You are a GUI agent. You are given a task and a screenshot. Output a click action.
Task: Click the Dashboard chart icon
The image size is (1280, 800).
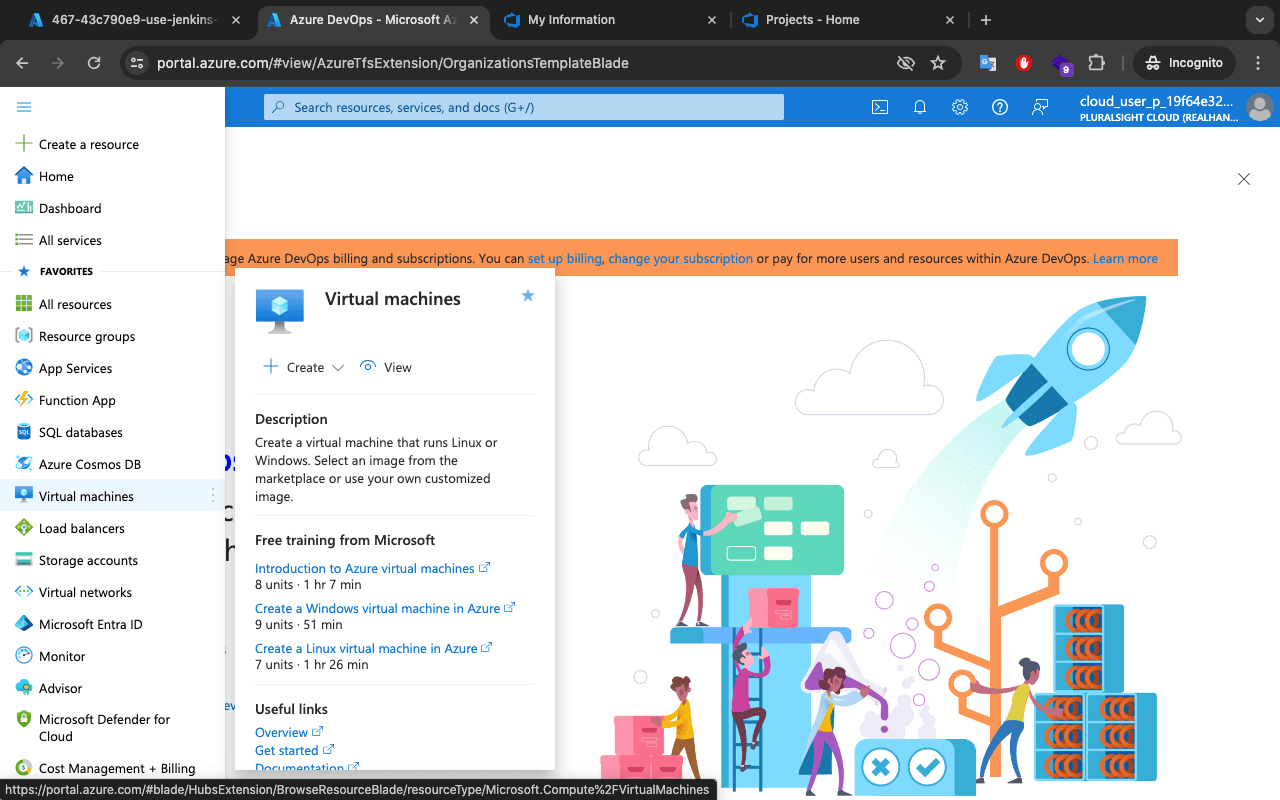24,208
